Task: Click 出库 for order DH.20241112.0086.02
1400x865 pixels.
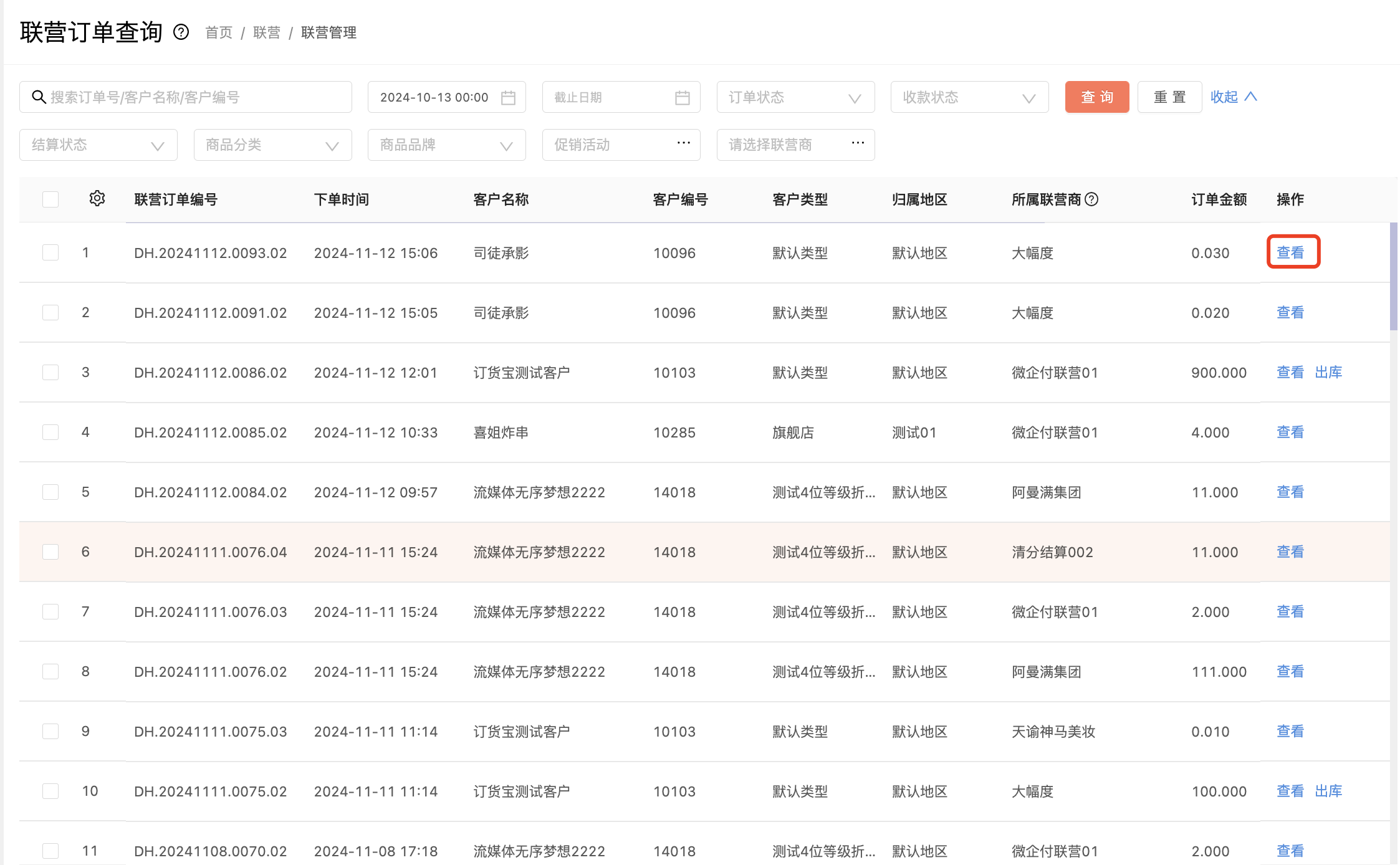Action: tap(1328, 372)
